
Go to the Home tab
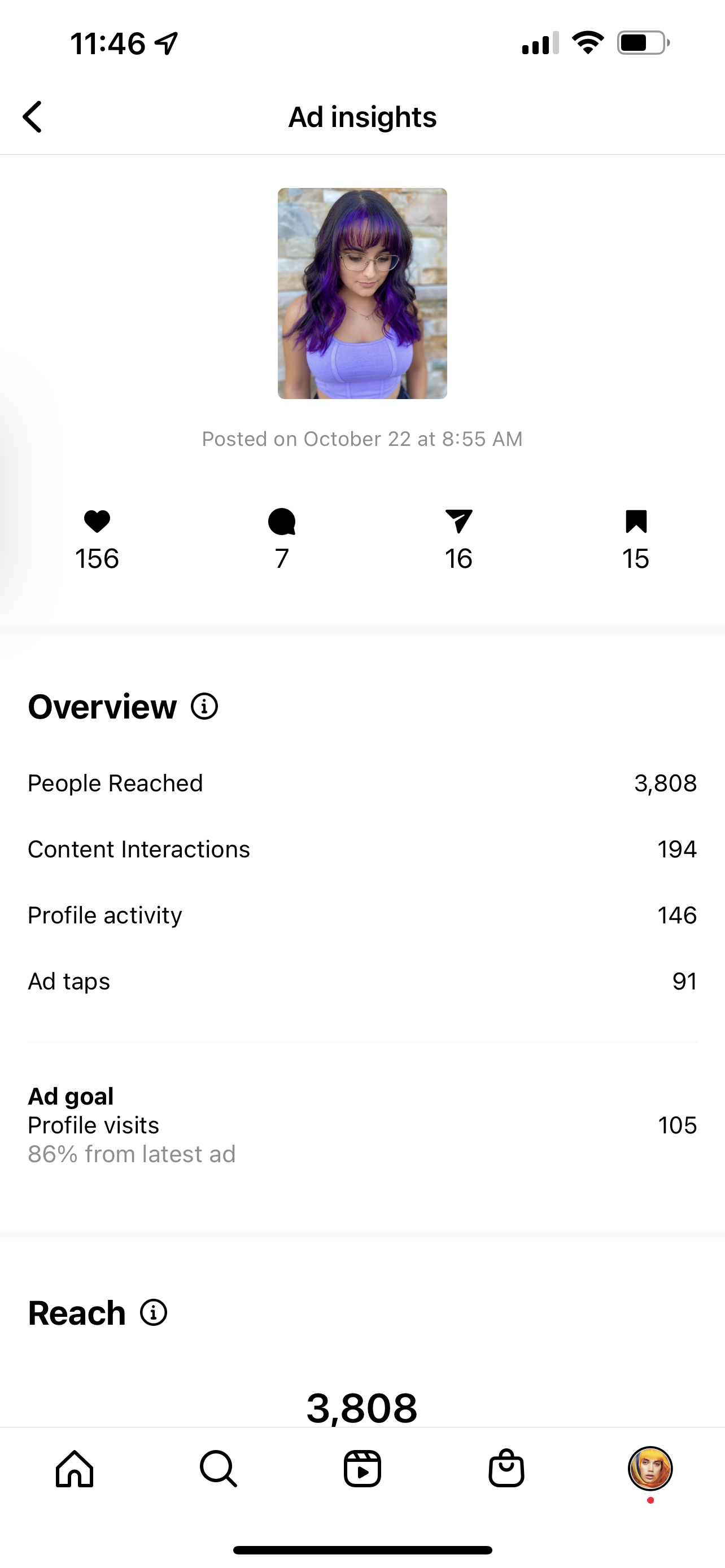pos(75,1469)
